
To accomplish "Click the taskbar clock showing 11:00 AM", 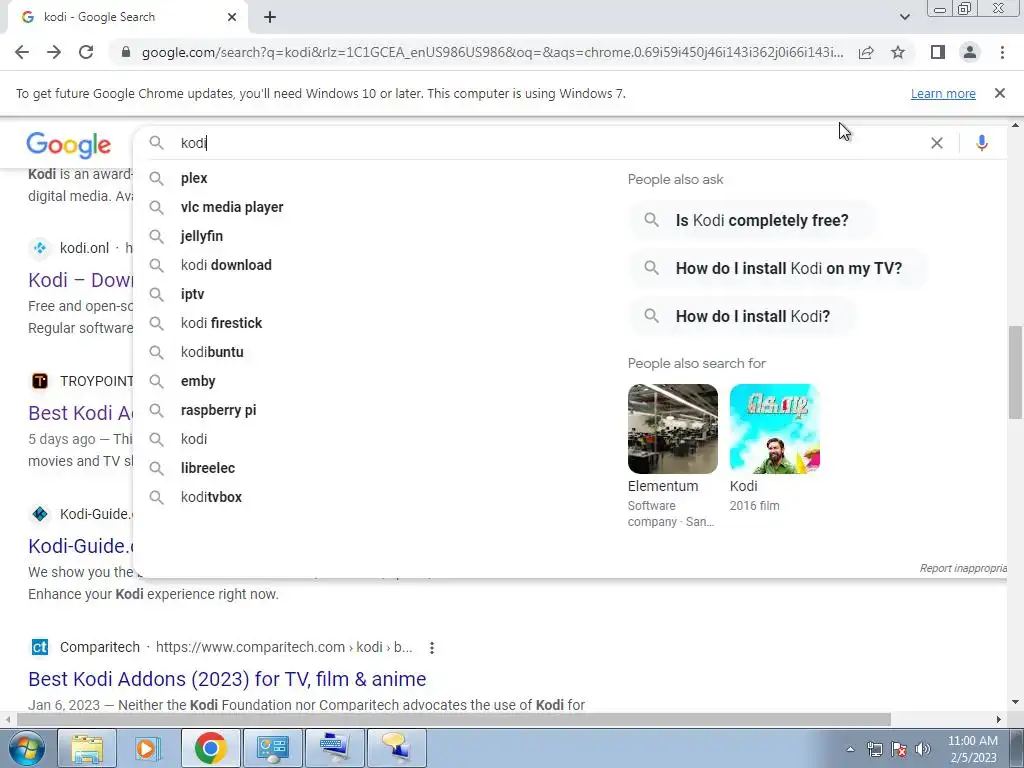I will pyautogui.click(x=972, y=749).
